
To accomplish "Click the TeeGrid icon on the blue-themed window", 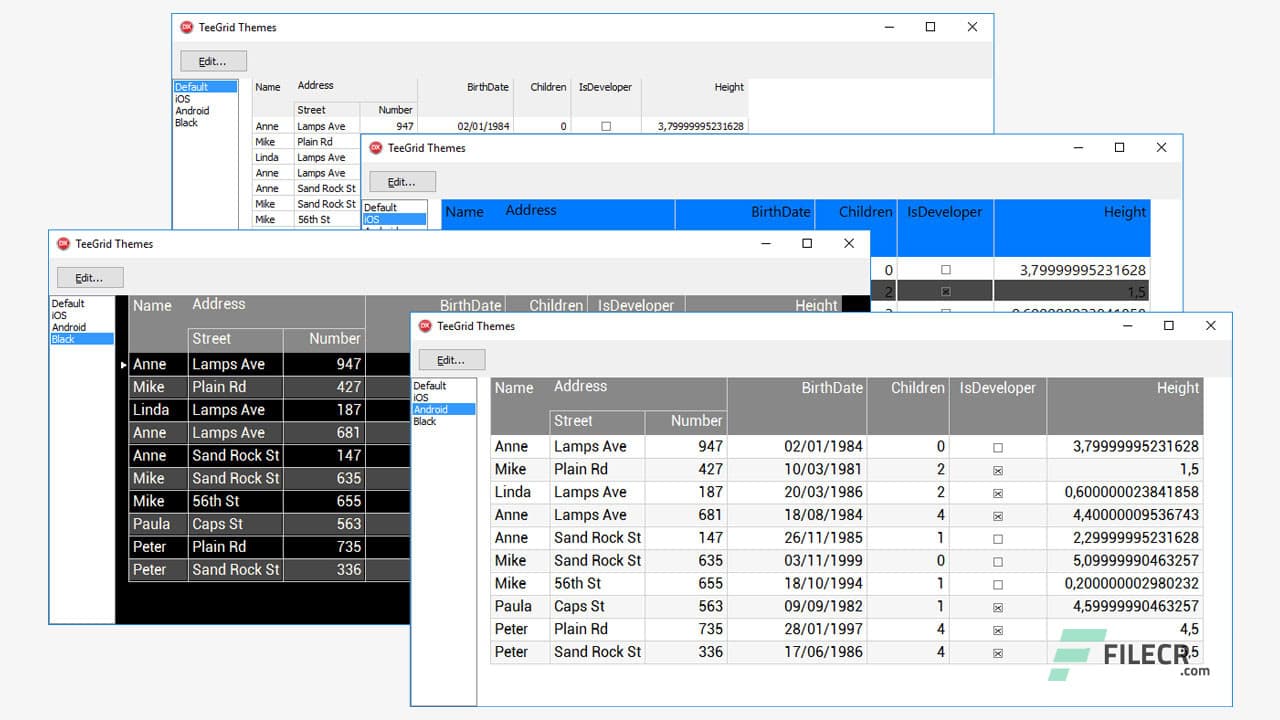I will (375, 147).
